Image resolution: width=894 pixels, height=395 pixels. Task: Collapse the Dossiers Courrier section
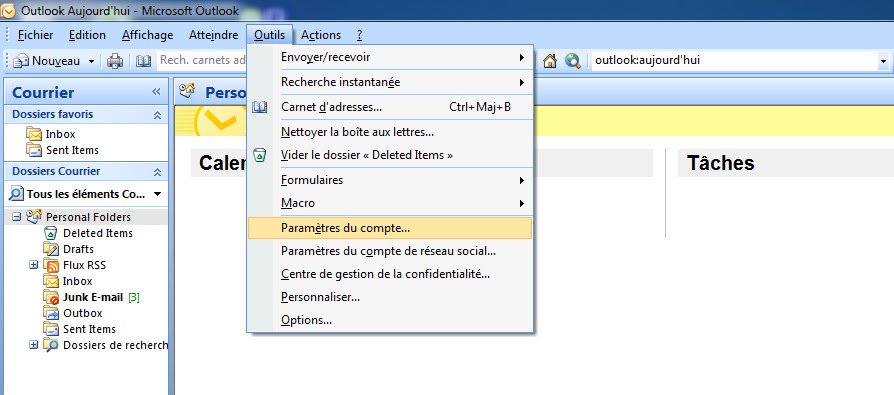click(157, 172)
